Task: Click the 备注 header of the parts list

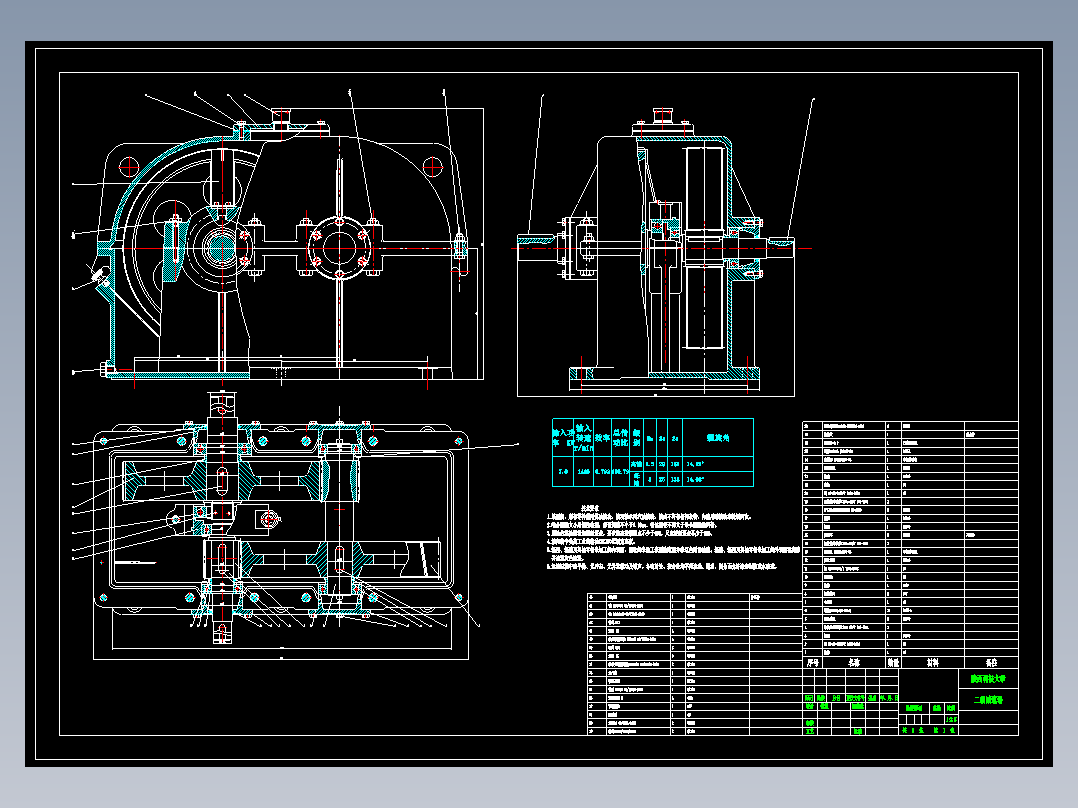Action: click(x=991, y=663)
